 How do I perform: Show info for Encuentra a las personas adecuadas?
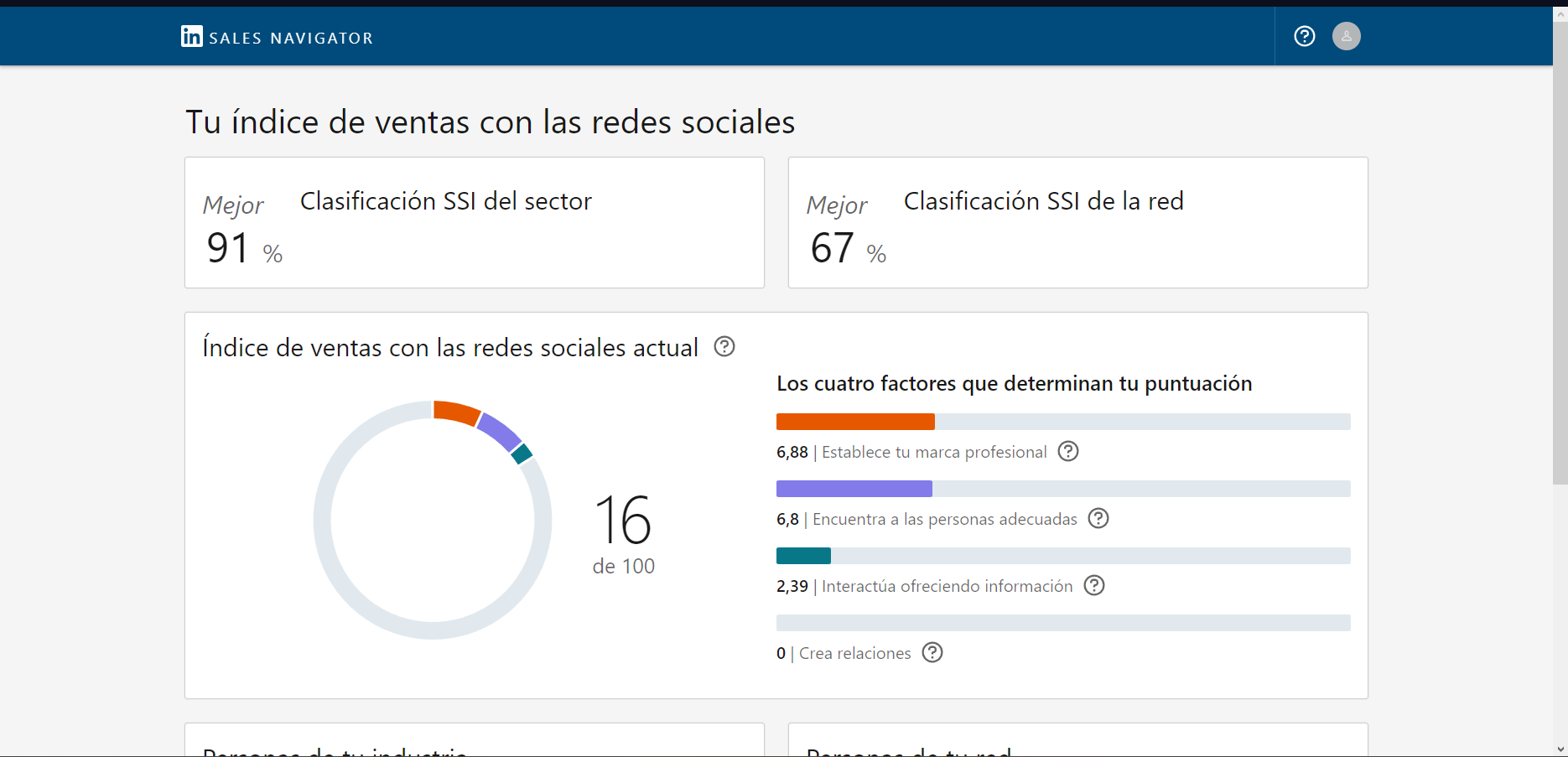pyautogui.click(x=1098, y=518)
